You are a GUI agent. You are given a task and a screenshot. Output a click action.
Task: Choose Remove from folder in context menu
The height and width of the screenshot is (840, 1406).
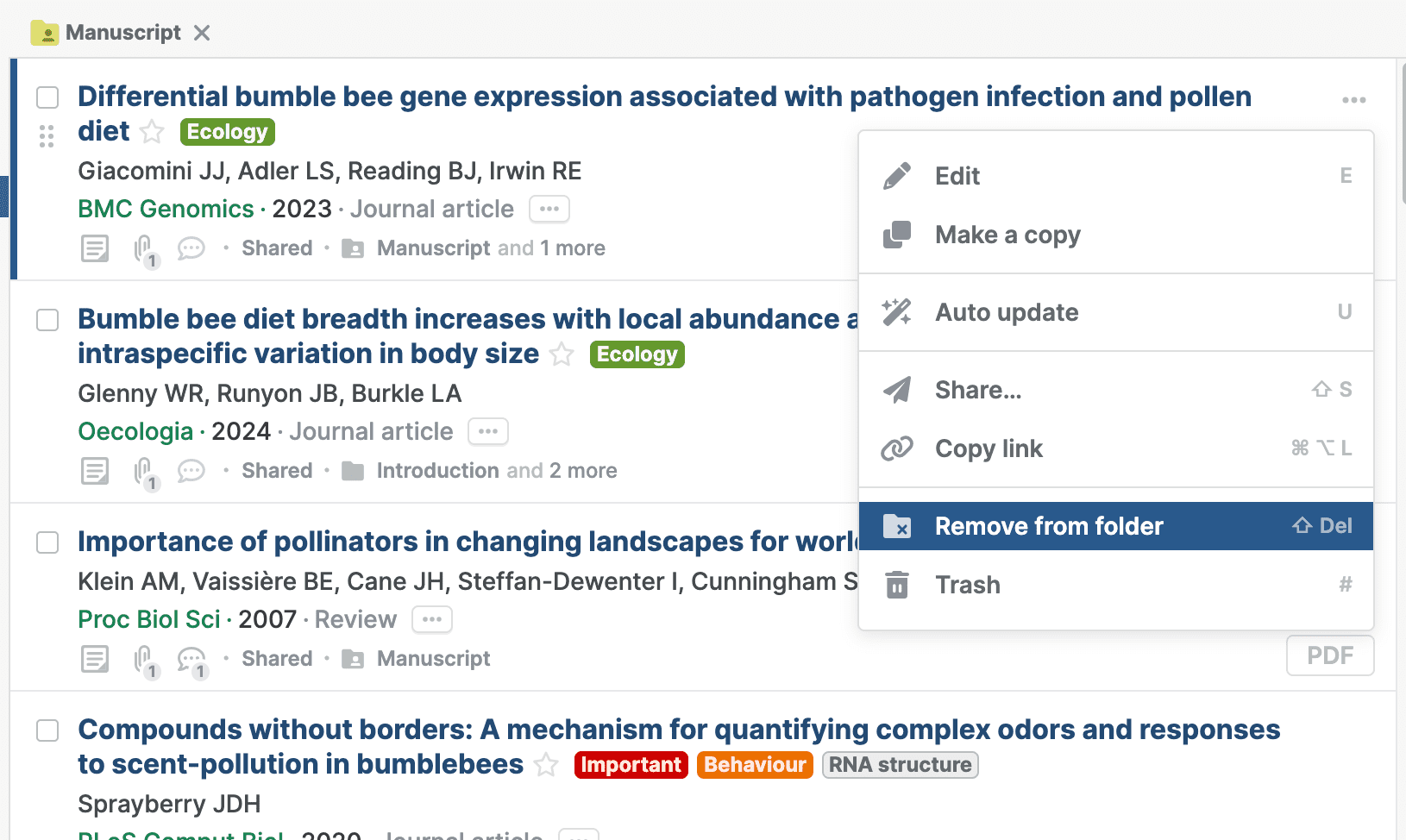point(1049,526)
